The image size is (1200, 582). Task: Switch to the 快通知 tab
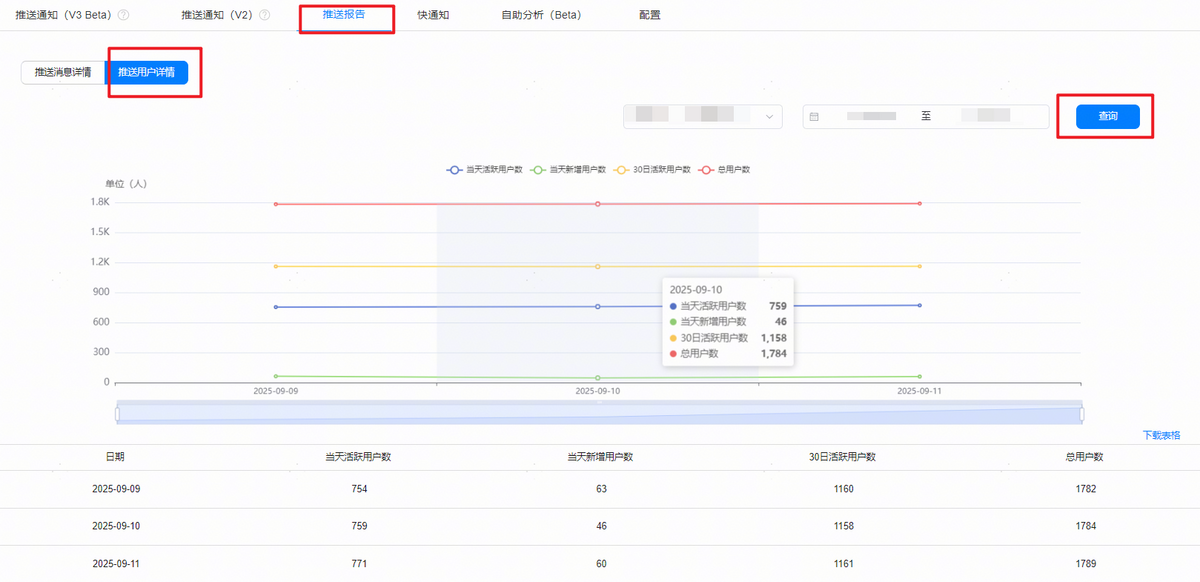click(x=436, y=16)
